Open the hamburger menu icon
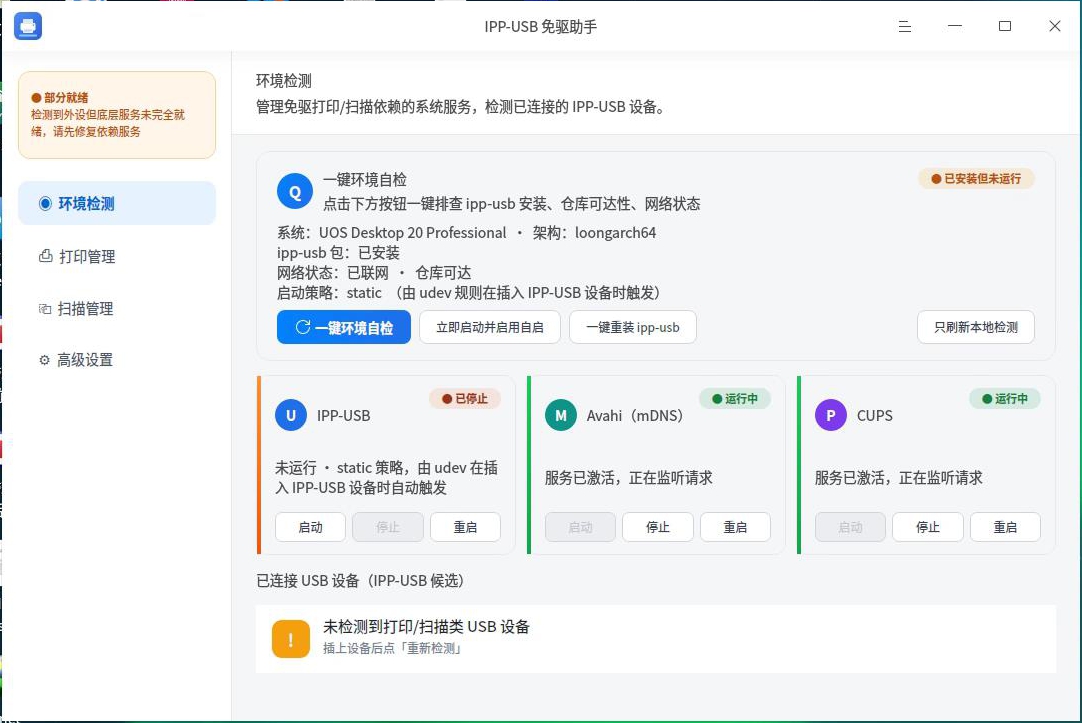This screenshot has height=723, width=1082. [905, 26]
